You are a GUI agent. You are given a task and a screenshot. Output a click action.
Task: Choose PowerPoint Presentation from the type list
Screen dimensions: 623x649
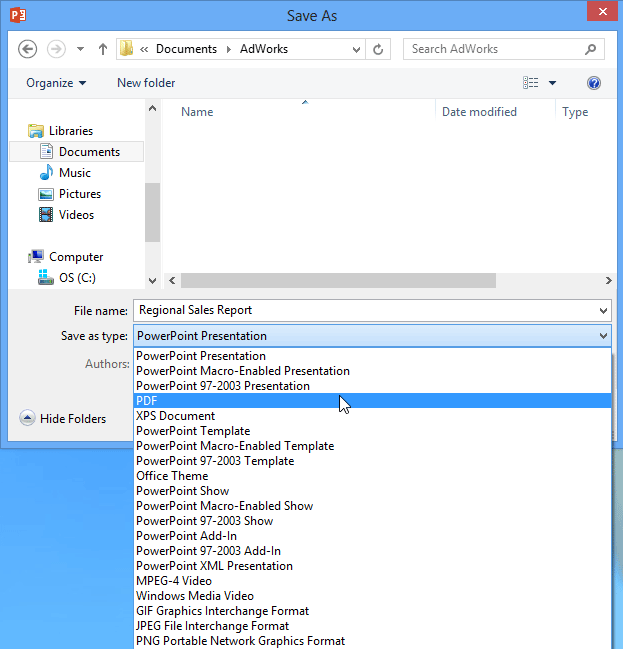click(x=373, y=356)
